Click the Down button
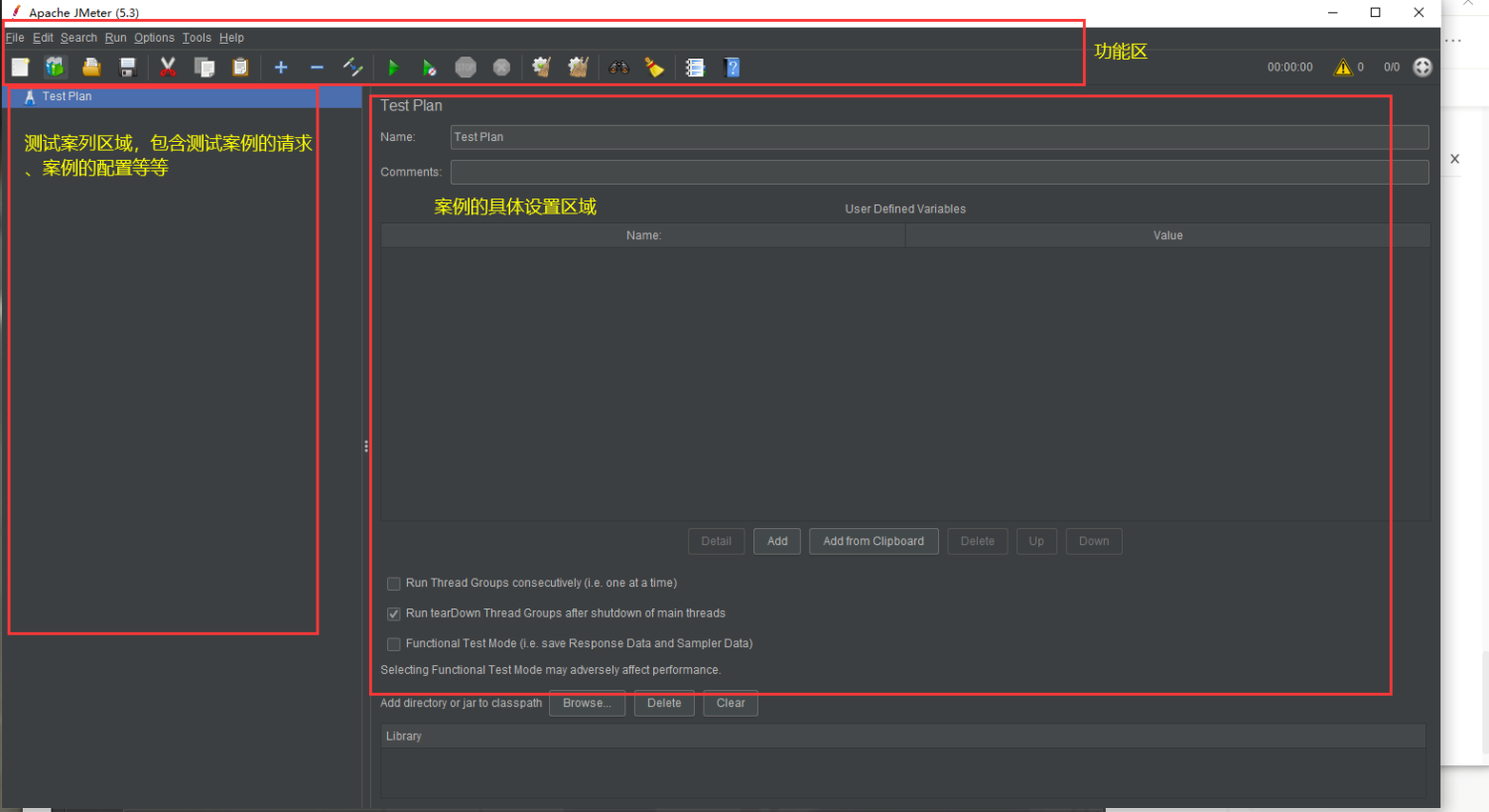This screenshot has width=1489, height=812. pyautogui.click(x=1094, y=541)
